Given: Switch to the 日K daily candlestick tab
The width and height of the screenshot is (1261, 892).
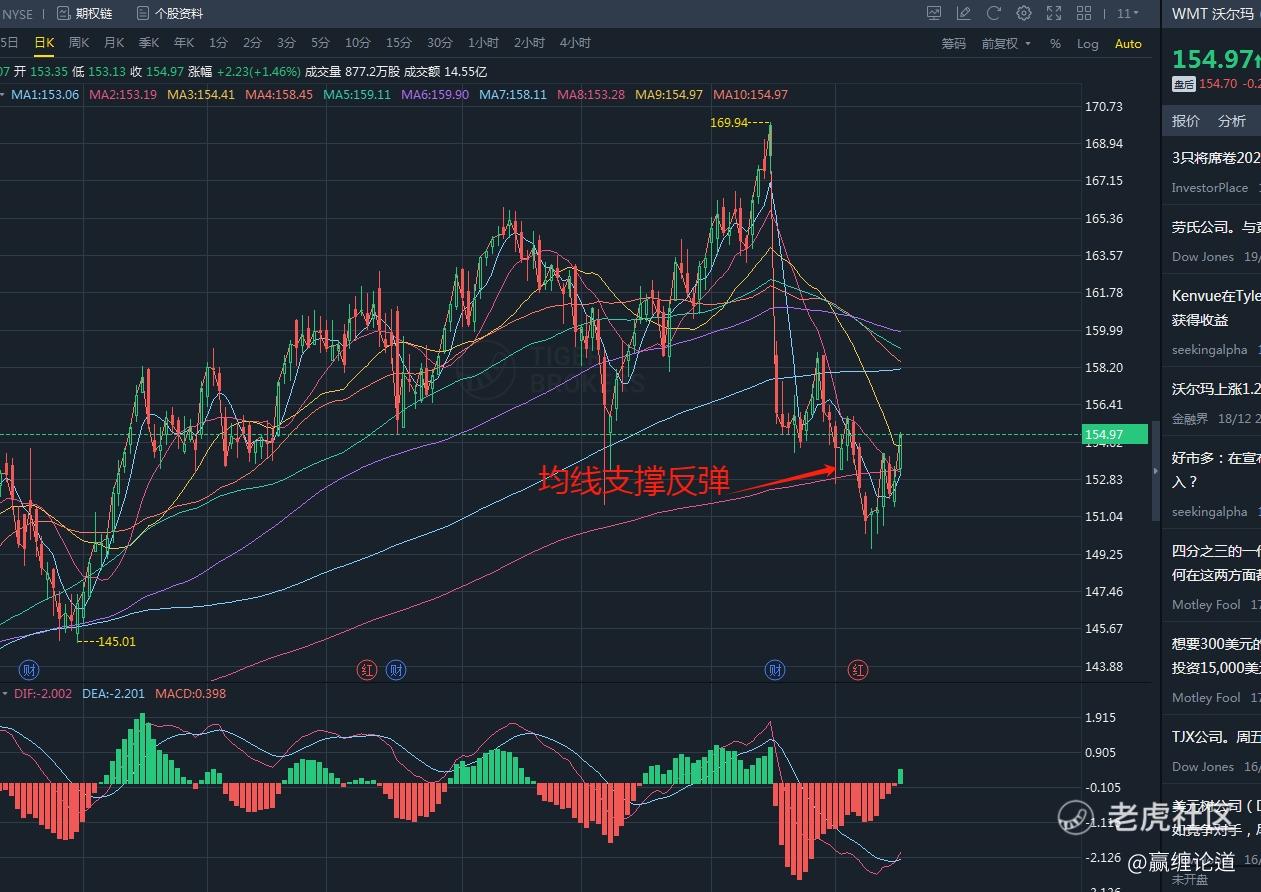Looking at the screenshot, I should [44, 43].
